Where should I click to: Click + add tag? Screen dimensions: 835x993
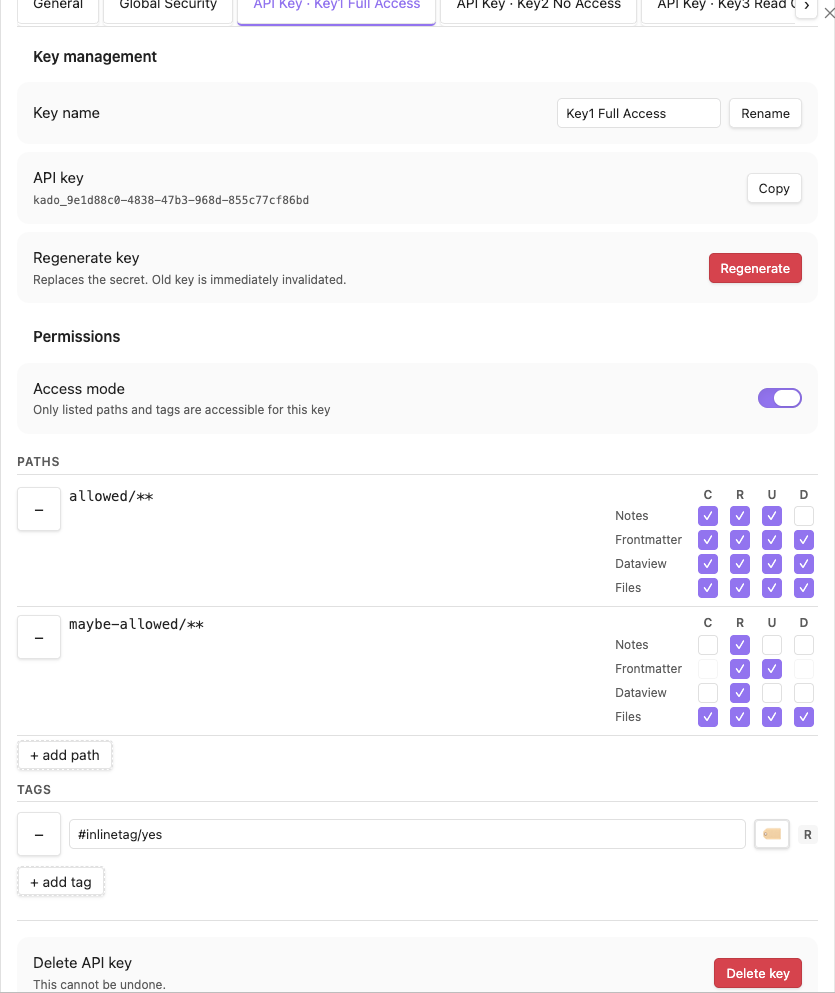(x=61, y=882)
